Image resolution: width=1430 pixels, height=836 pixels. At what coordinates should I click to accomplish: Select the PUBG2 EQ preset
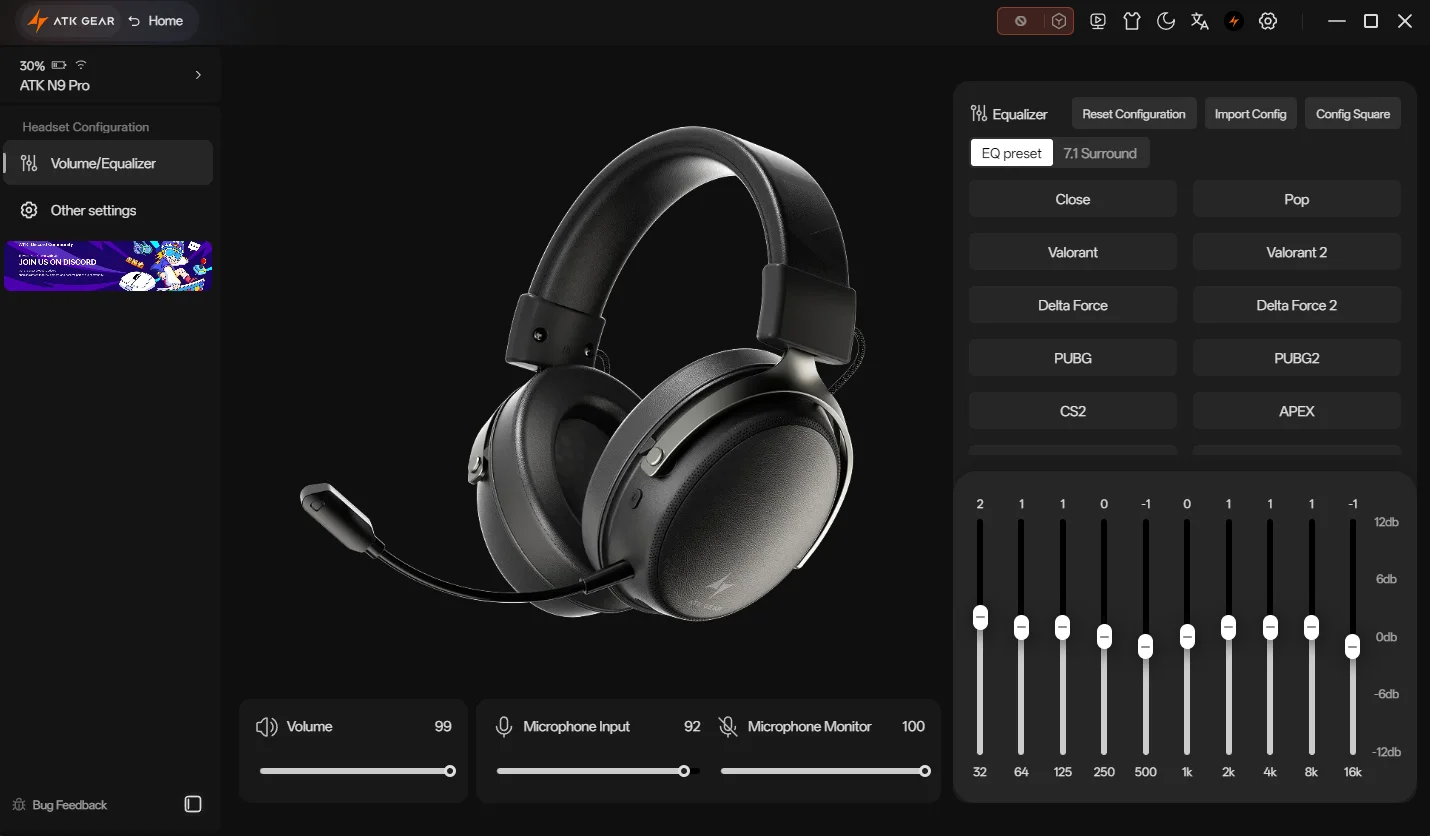pos(1297,358)
